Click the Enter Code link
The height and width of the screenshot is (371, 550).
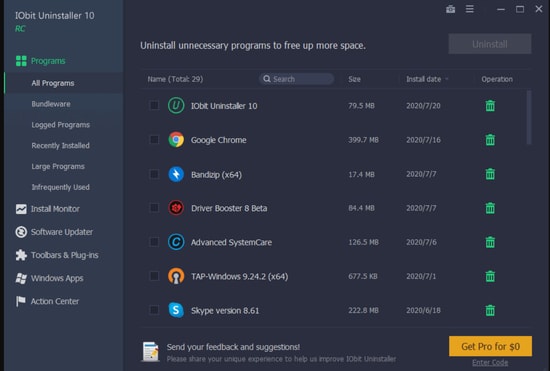pyautogui.click(x=490, y=363)
